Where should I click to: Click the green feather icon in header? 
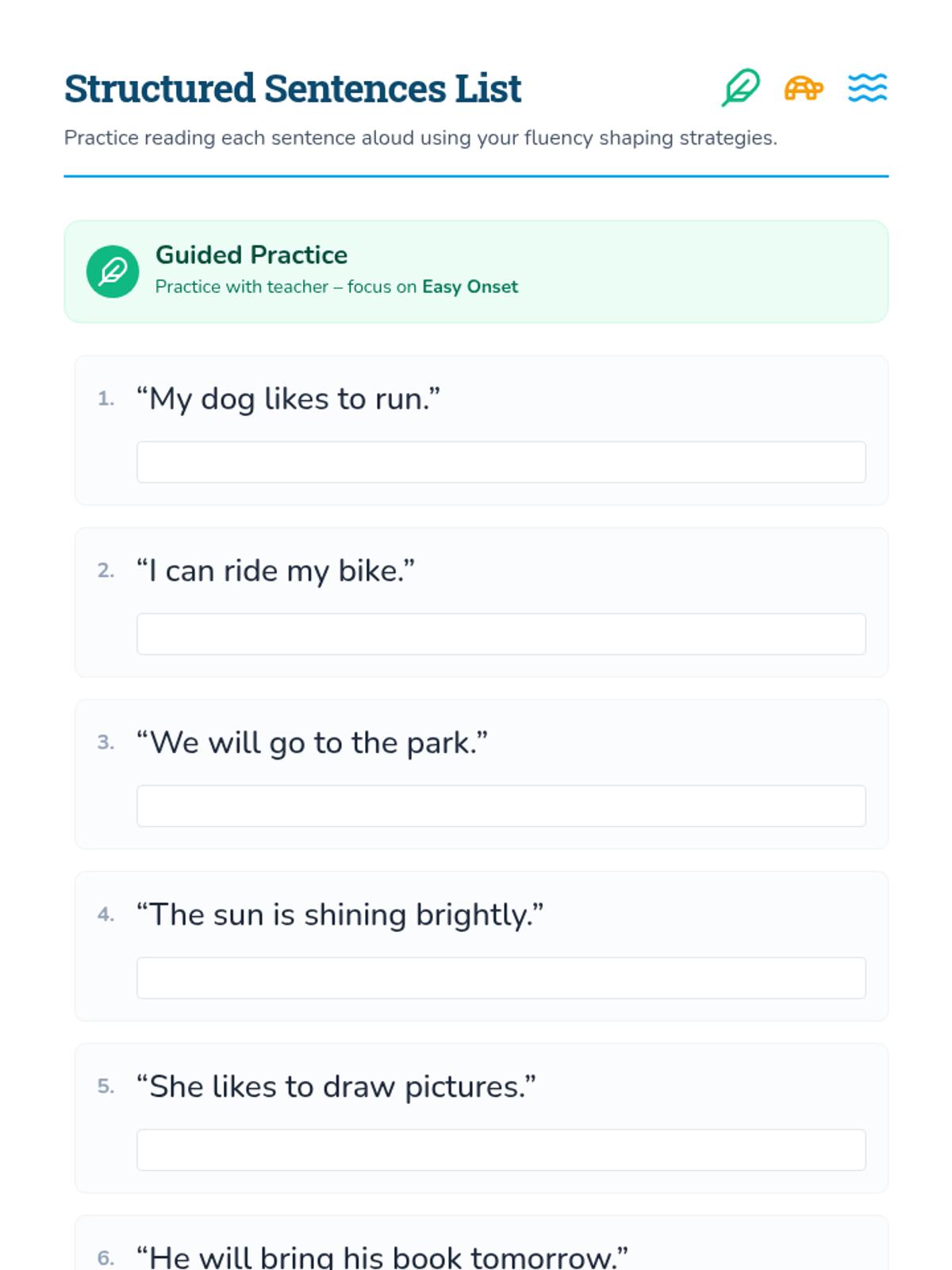tap(740, 87)
